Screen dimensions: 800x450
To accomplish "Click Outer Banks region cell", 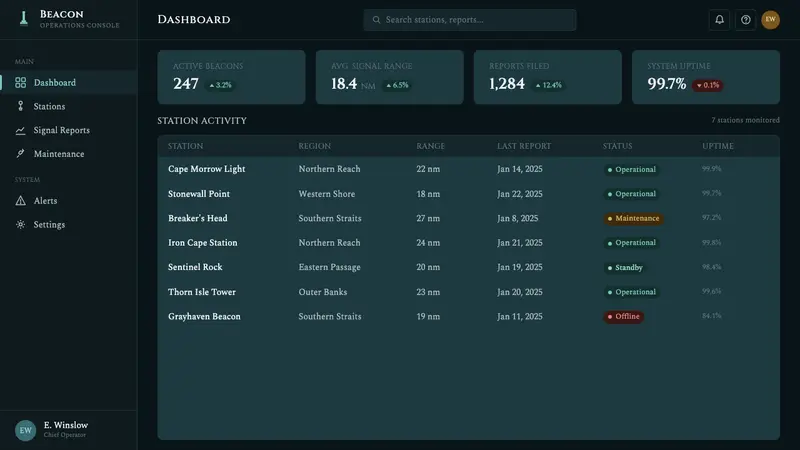I will [x=323, y=292].
